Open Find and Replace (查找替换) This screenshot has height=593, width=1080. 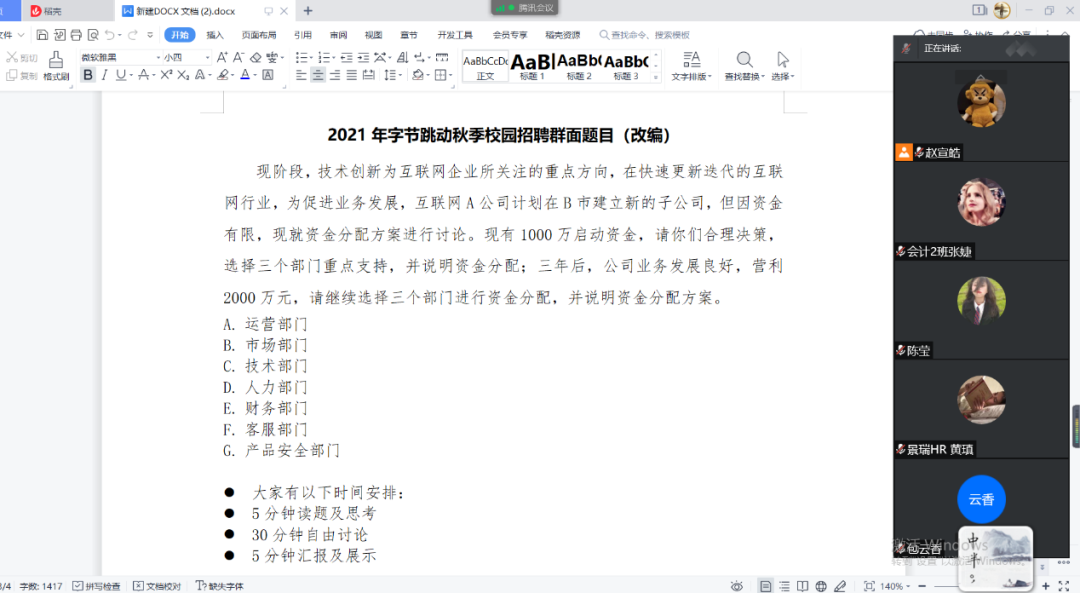[745, 65]
